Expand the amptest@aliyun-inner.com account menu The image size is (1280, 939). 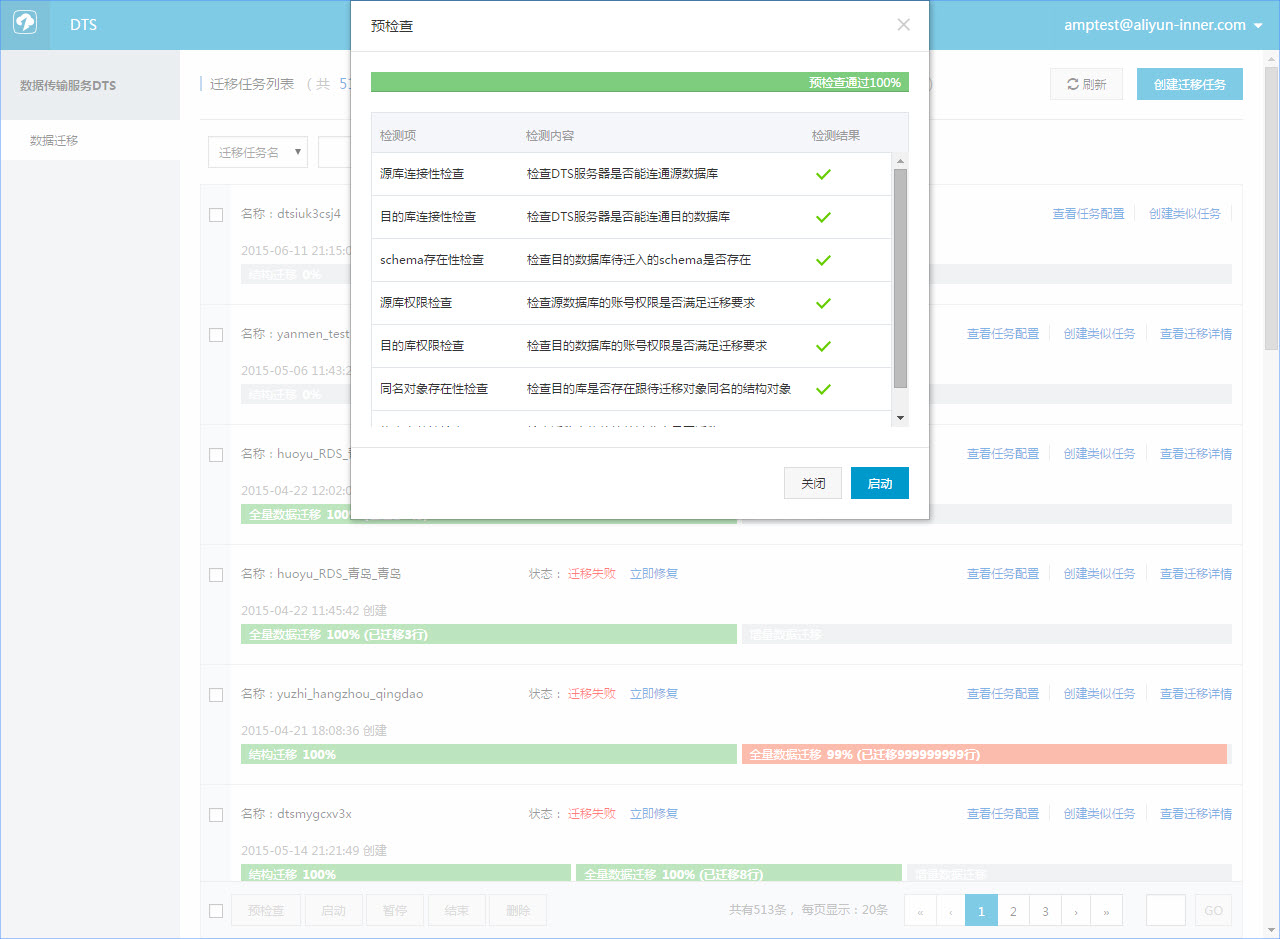tap(1163, 25)
